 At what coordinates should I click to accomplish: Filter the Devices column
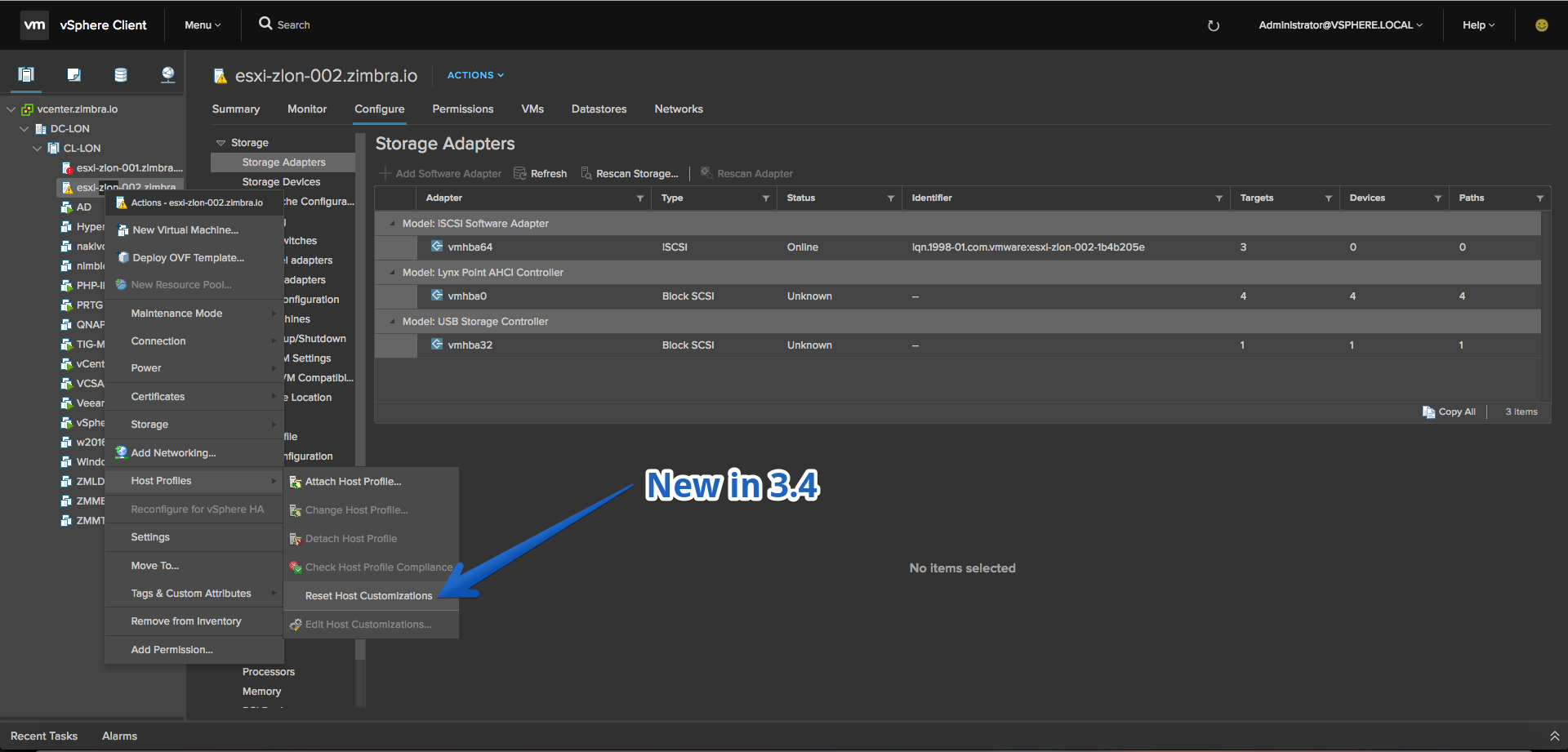click(1438, 198)
